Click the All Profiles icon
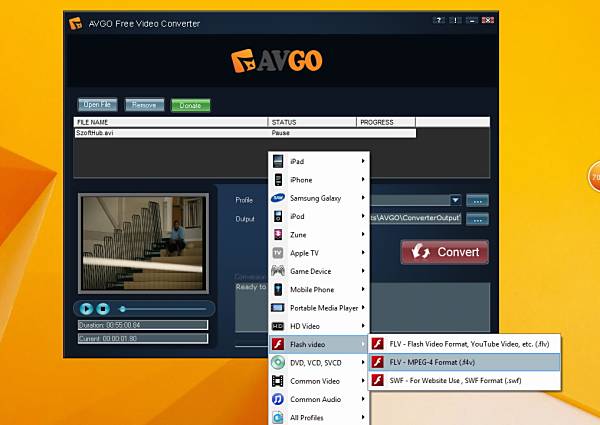 point(278,417)
